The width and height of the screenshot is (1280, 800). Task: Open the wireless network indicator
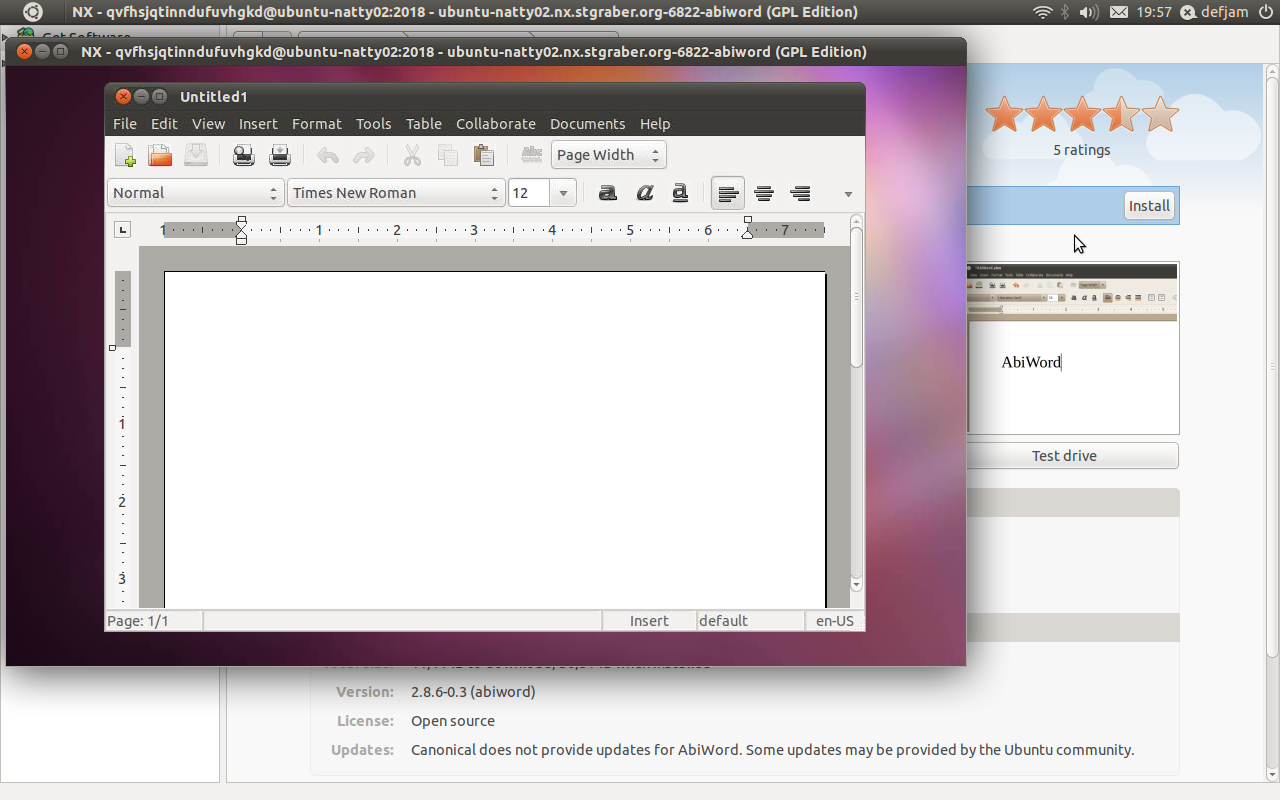[x=1043, y=12]
